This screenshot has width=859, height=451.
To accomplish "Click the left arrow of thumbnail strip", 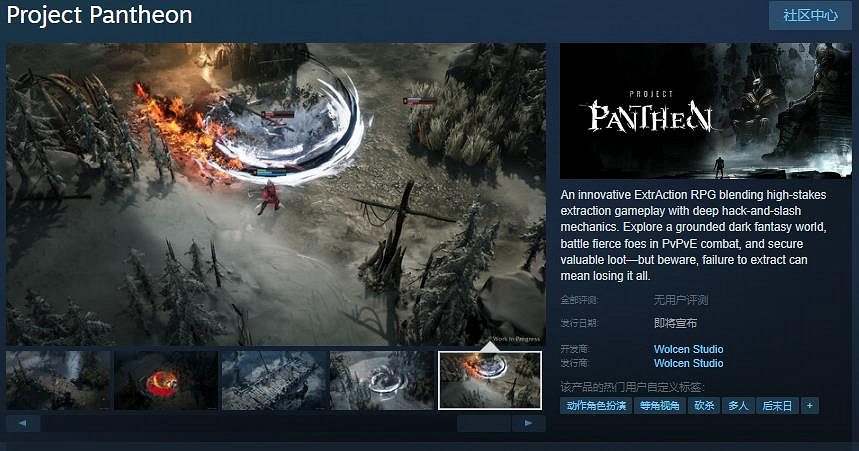I will pos(23,423).
